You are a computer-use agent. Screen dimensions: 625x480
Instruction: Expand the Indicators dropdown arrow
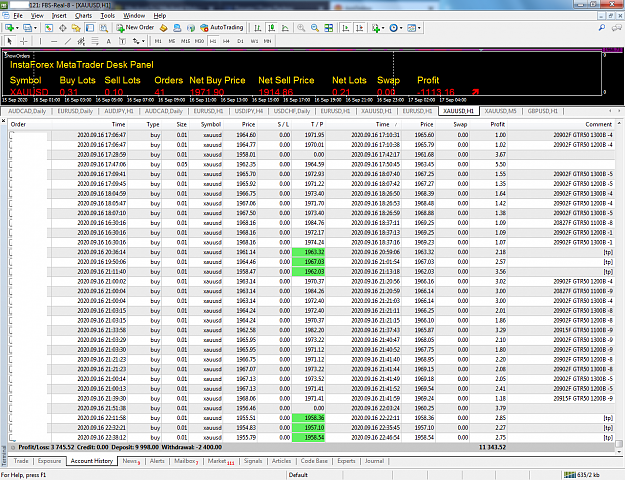coord(383,28)
